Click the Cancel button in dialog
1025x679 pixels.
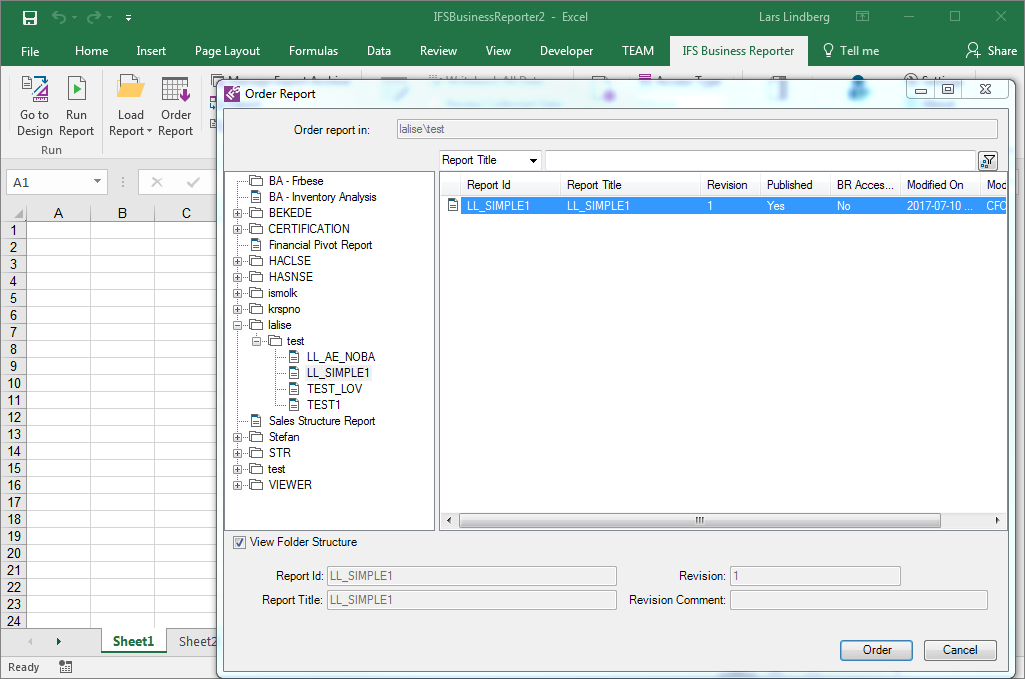959,650
